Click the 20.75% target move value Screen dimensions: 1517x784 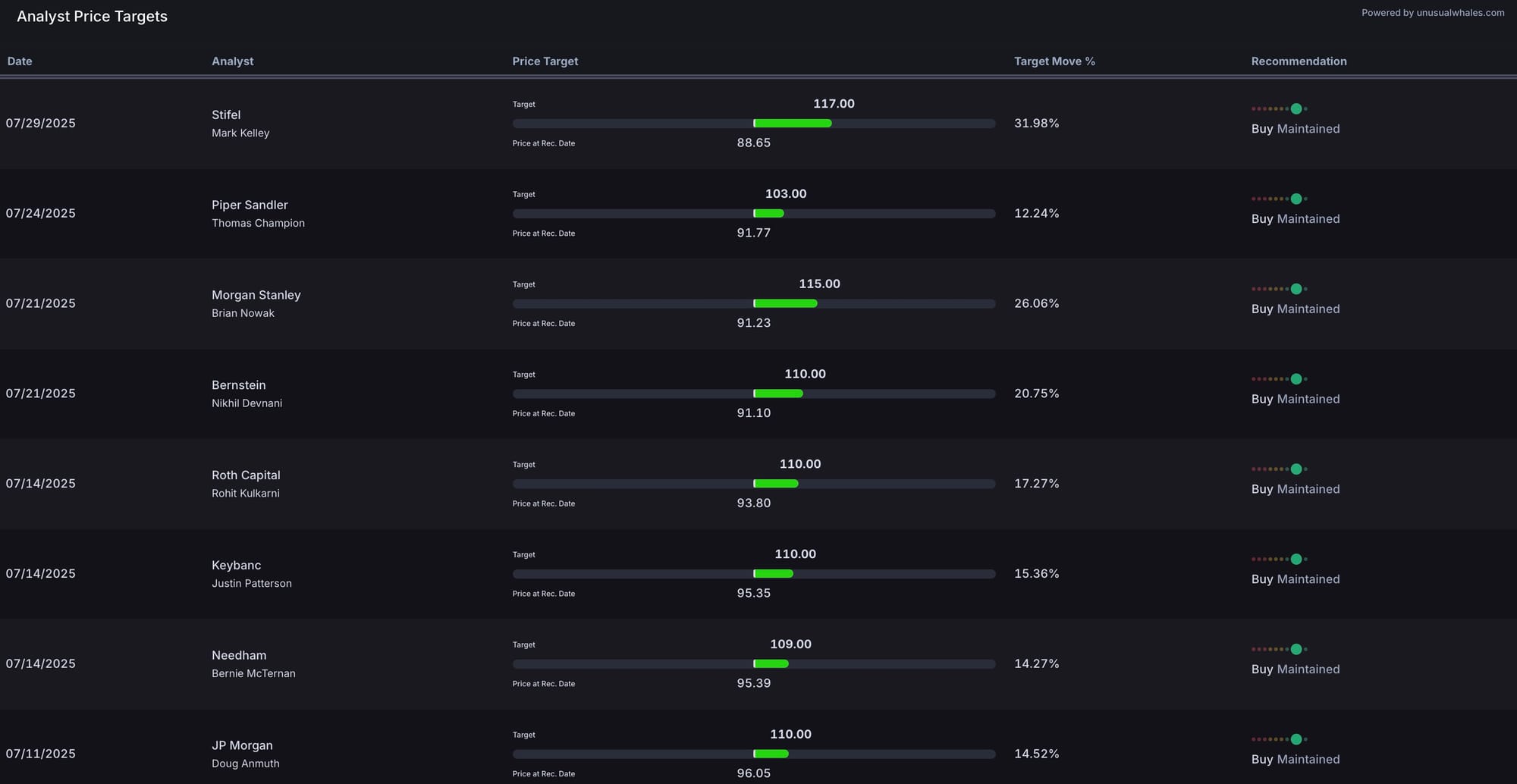pyautogui.click(x=1037, y=394)
